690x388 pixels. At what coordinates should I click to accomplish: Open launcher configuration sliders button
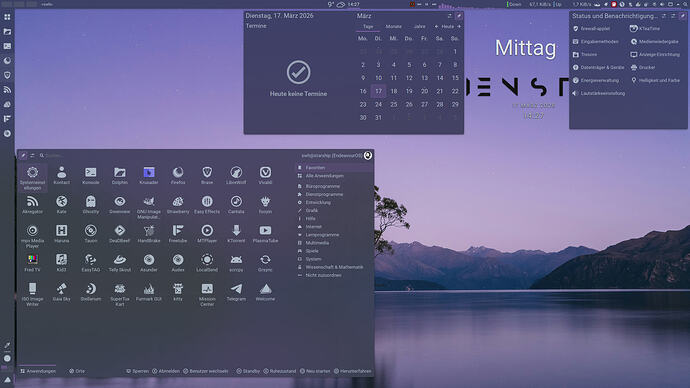coord(32,155)
